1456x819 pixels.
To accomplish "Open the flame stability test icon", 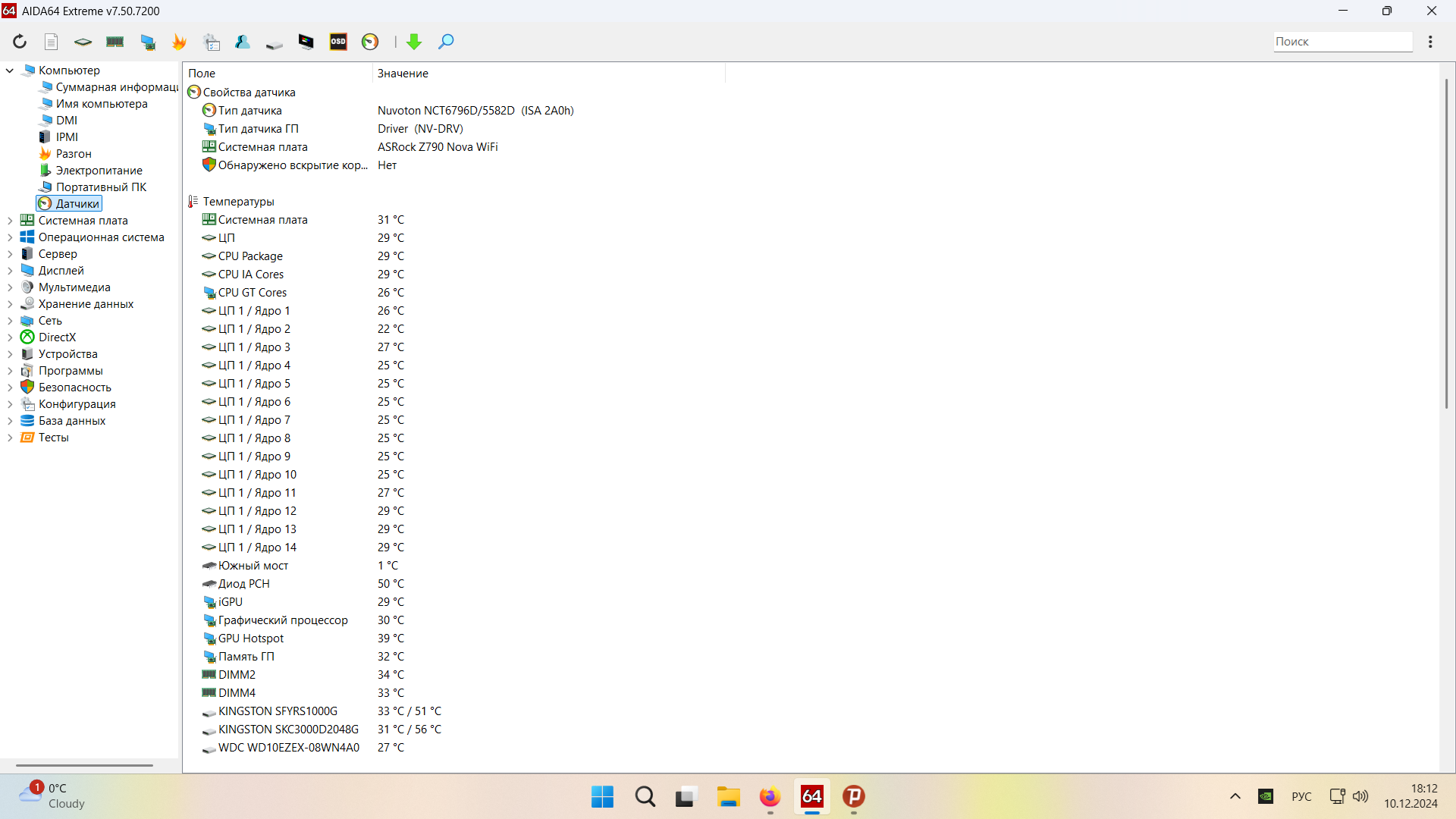I will (x=180, y=42).
